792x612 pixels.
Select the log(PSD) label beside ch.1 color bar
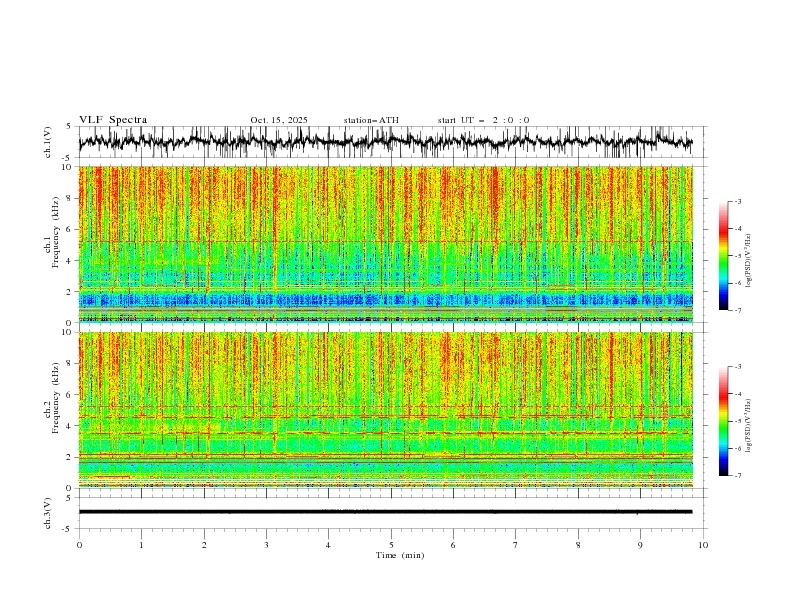click(x=749, y=261)
